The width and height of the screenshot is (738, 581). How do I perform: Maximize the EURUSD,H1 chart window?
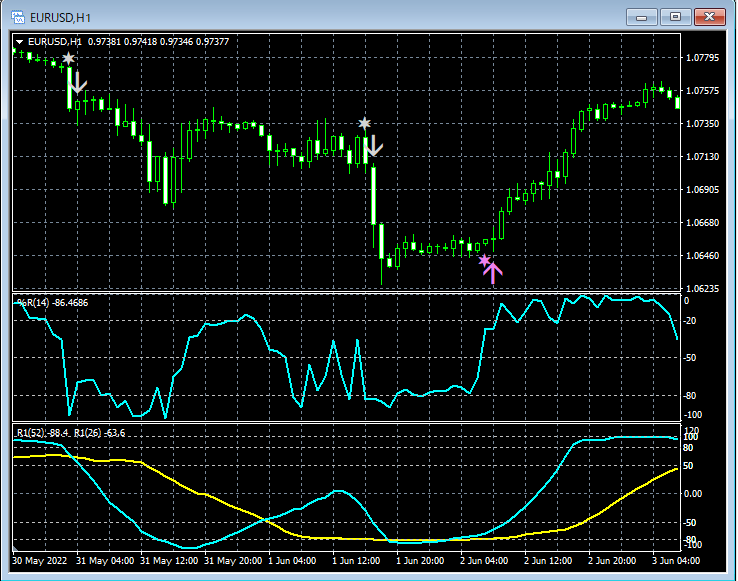coord(676,16)
